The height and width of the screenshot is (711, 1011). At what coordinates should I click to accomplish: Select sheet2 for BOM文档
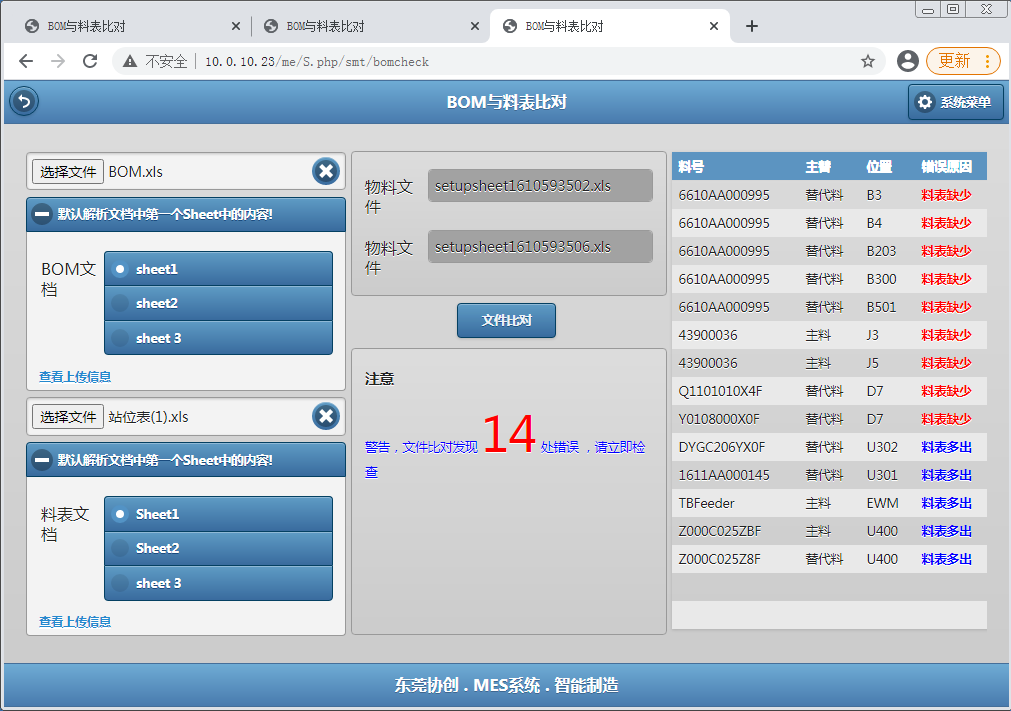tap(218, 303)
